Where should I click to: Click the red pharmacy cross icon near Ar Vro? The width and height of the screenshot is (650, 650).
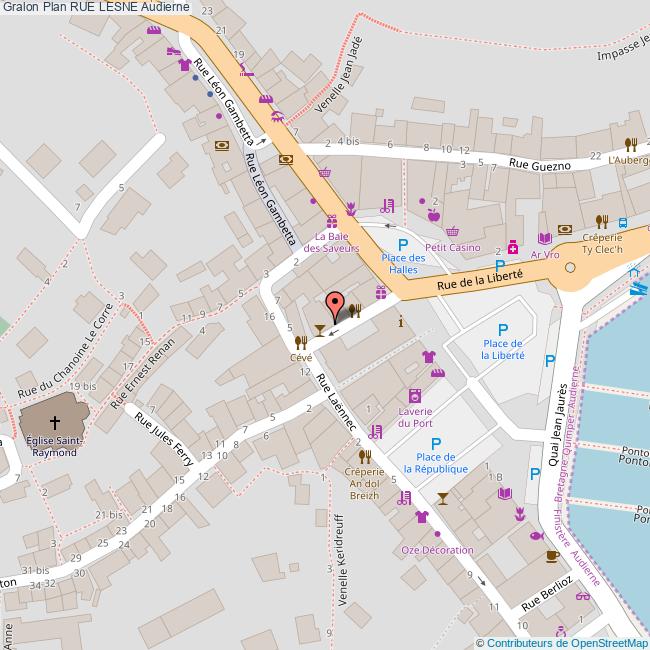[x=513, y=245]
